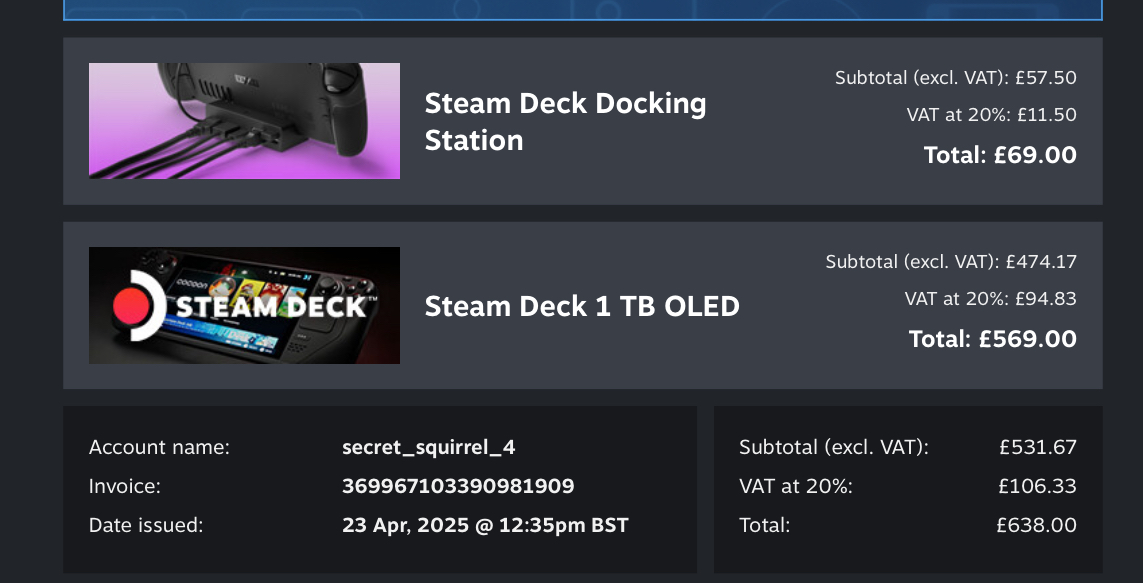Select the order total £638.00
1143x583 pixels.
1037,525
